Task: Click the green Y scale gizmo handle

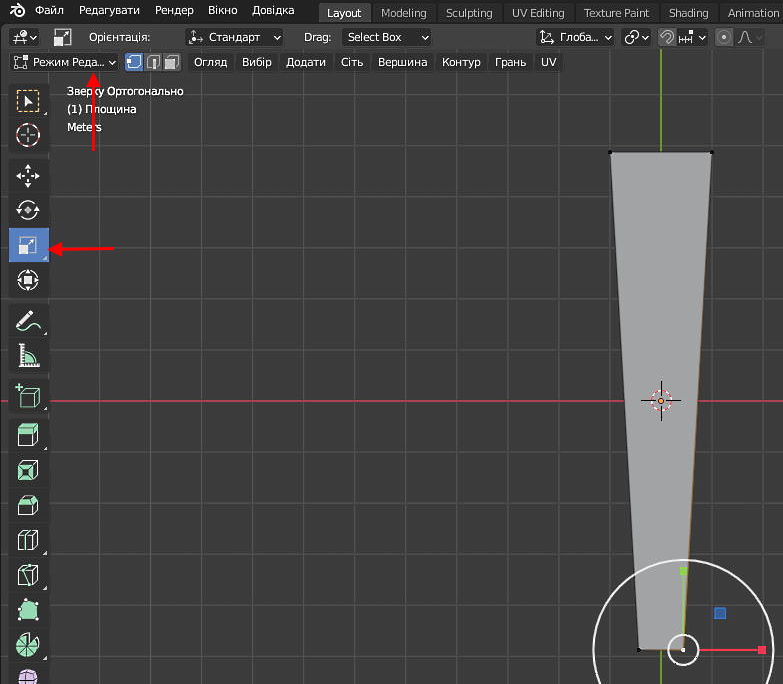Action: tap(683, 571)
